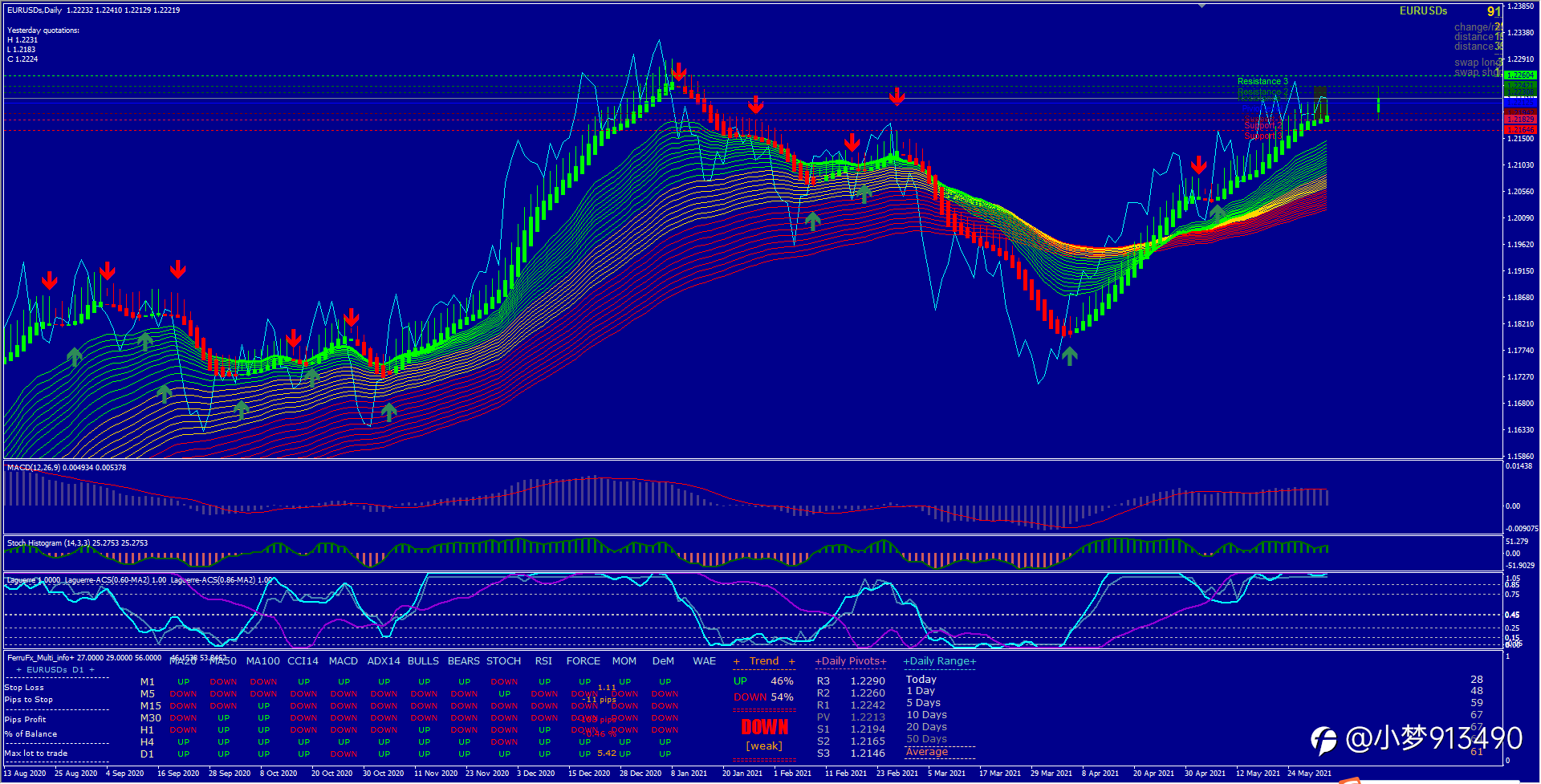Click the 1.18210 price scale value

pyautogui.click(x=1520, y=324)
